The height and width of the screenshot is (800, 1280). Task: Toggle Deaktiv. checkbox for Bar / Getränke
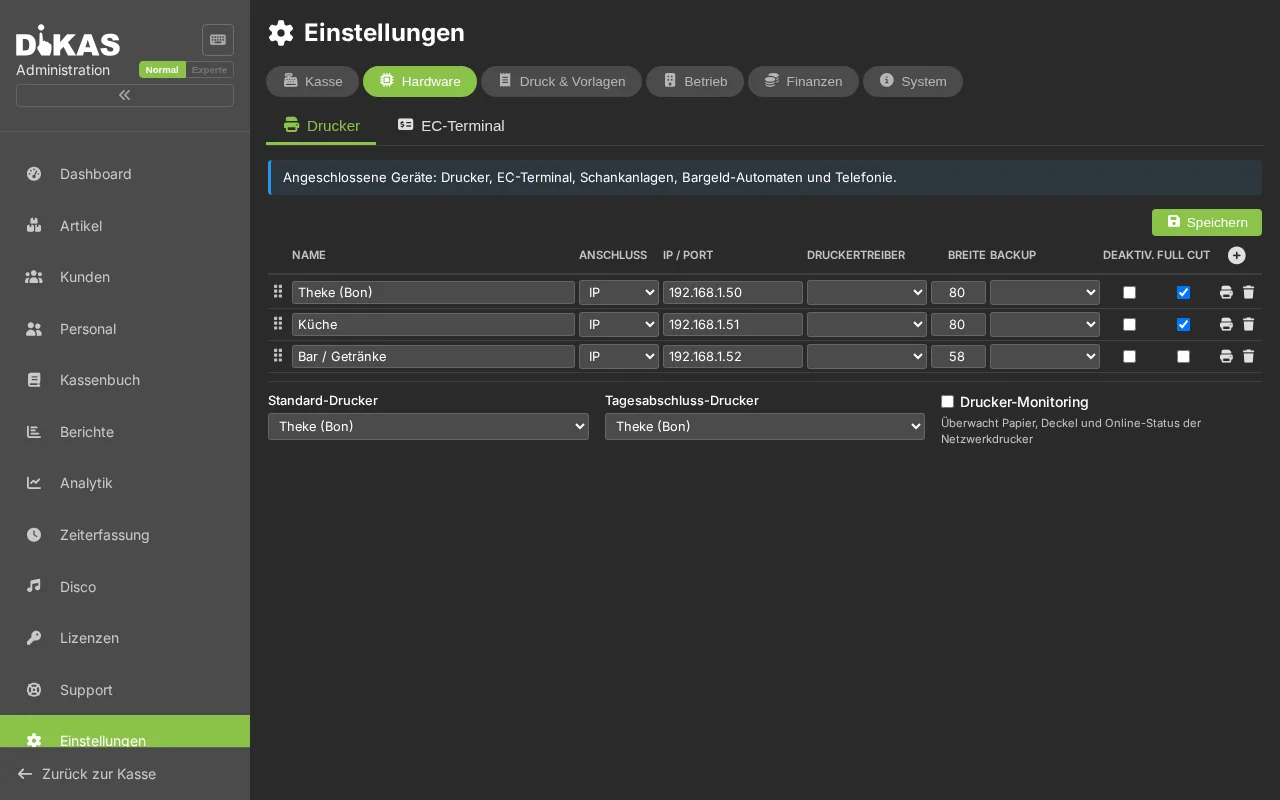tap(1129, 356)
